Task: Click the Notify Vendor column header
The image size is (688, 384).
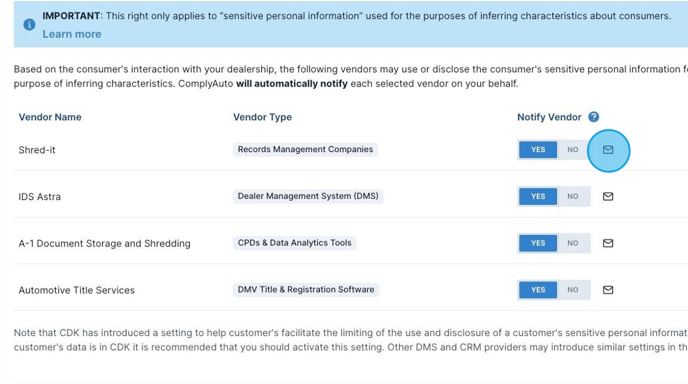Action: click(549, 117)
